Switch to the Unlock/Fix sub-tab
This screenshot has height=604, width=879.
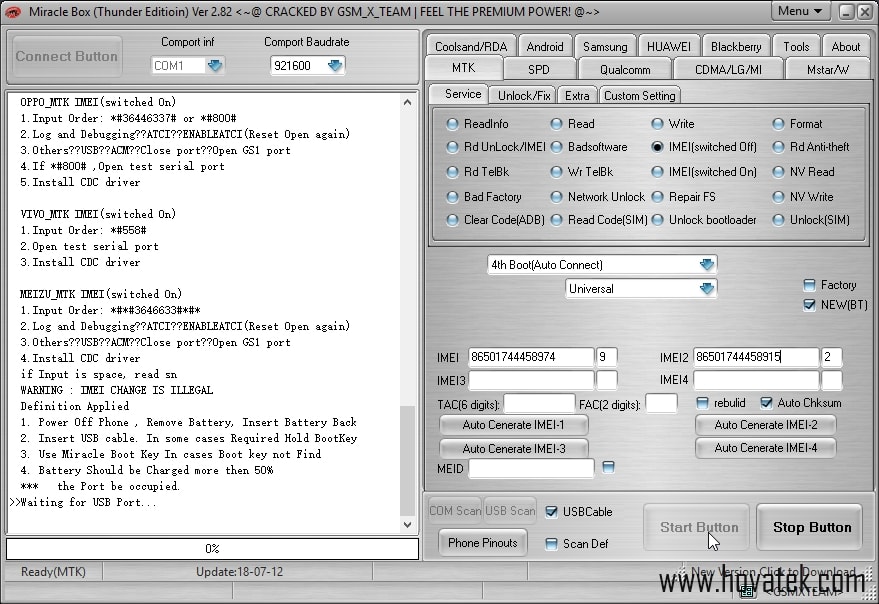point(523,95)
